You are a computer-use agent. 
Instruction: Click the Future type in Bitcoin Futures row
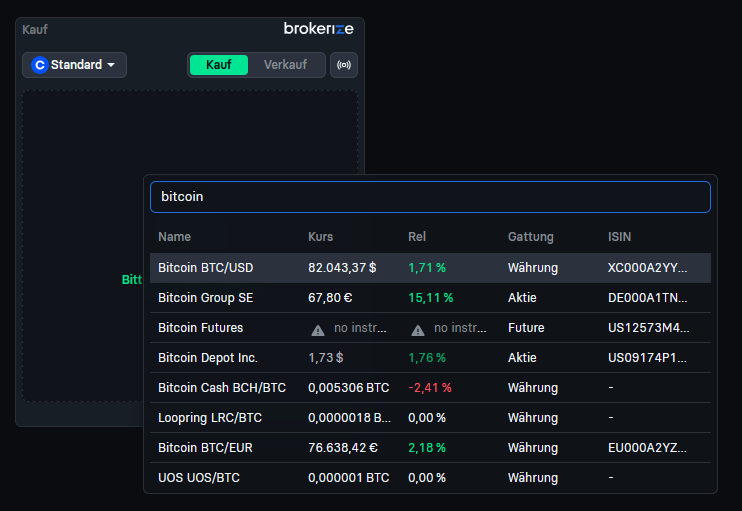[x=526, y=327]
